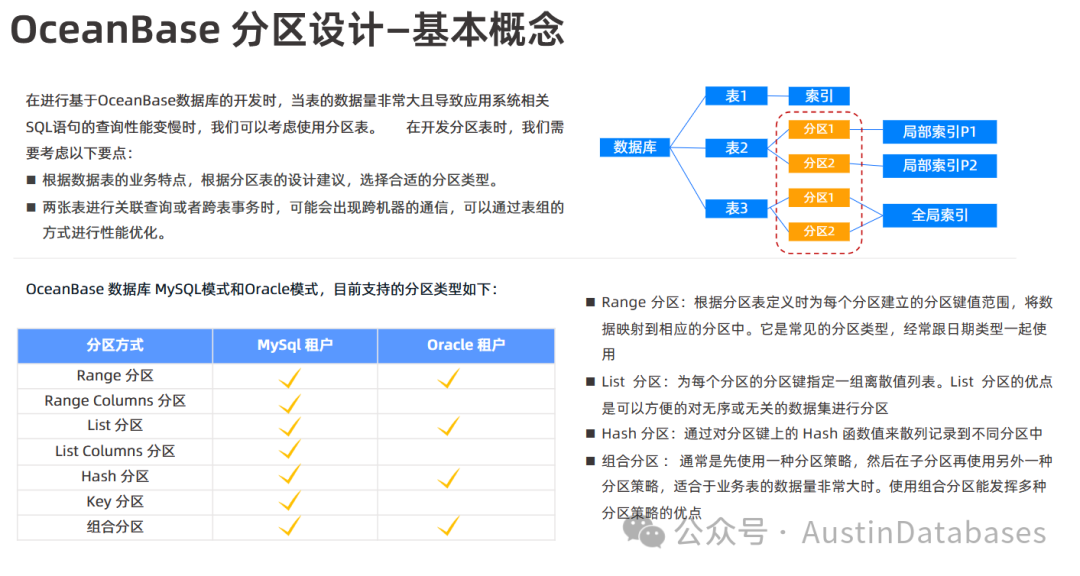Click the MySql checkmark for Key 分区
This screenshot has height=576, width=1080.
[290, 501]
